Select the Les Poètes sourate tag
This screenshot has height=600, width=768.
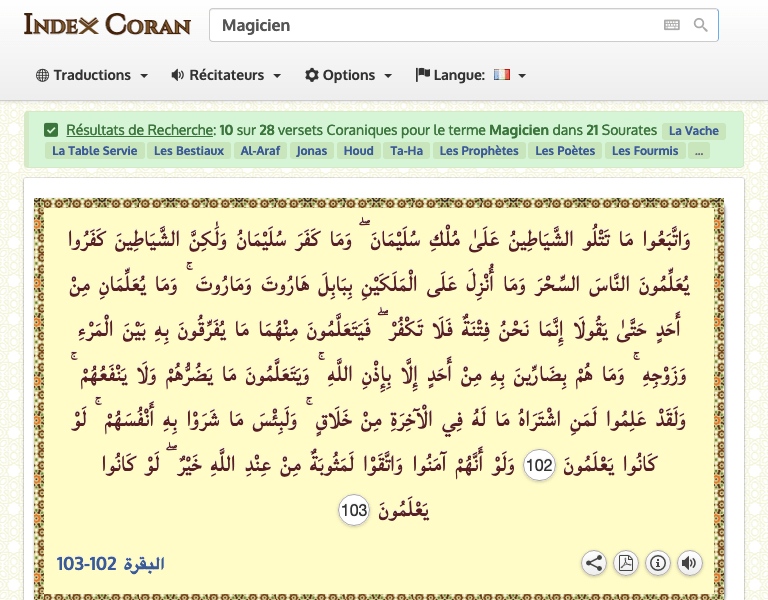565,151
